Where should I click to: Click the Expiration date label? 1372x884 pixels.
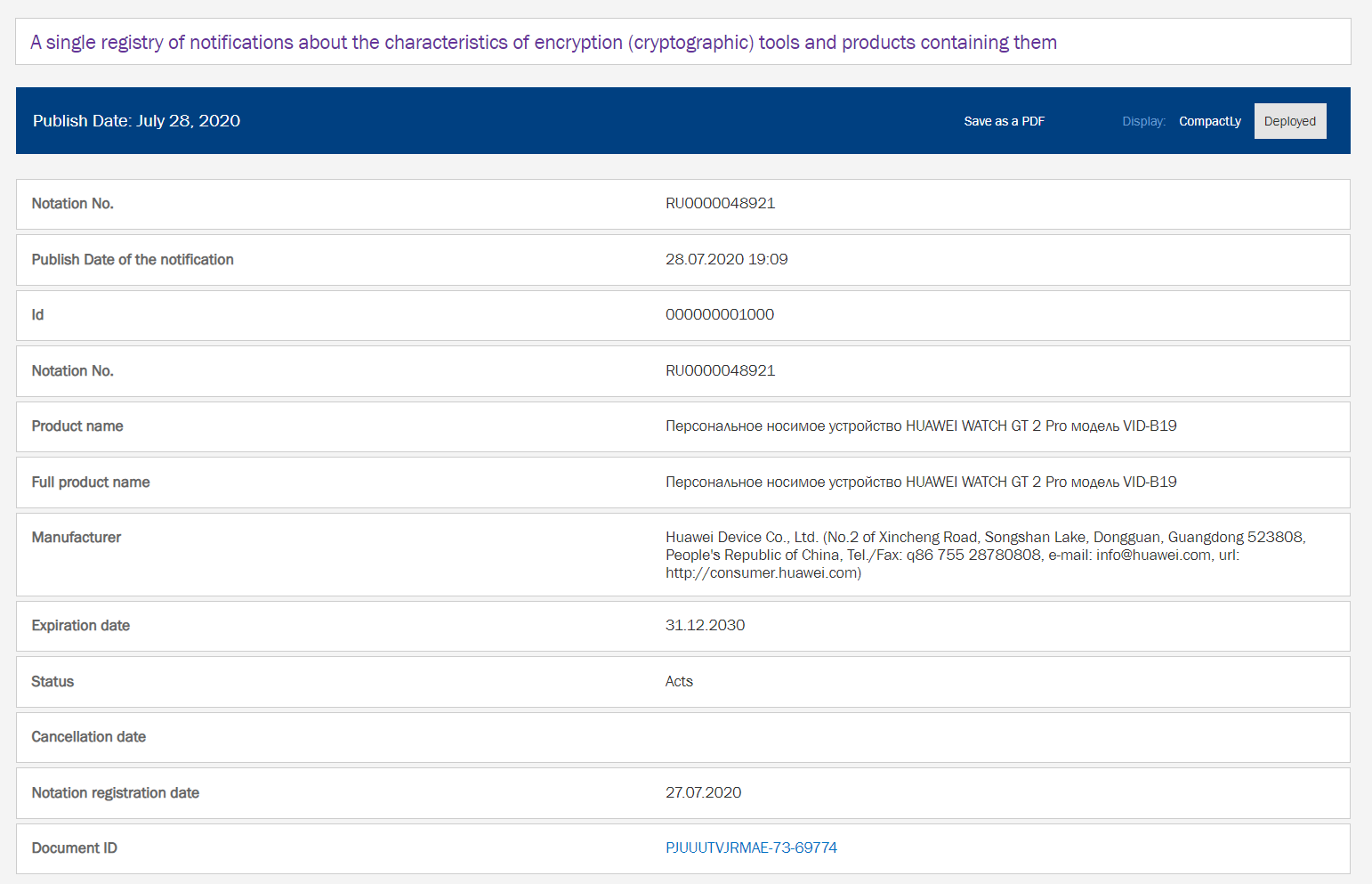point(81,625)
